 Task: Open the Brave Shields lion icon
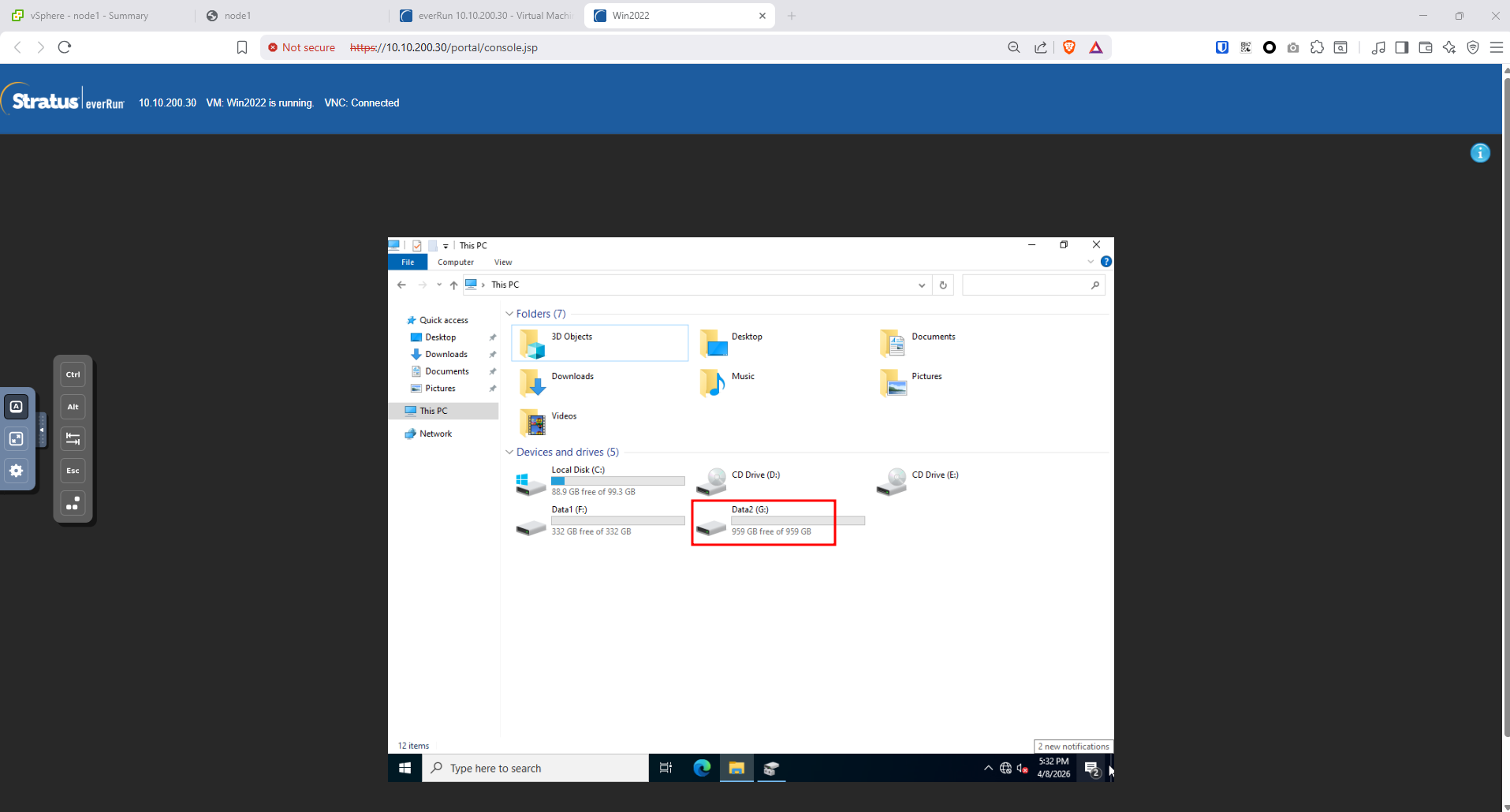pos(1069,47)
